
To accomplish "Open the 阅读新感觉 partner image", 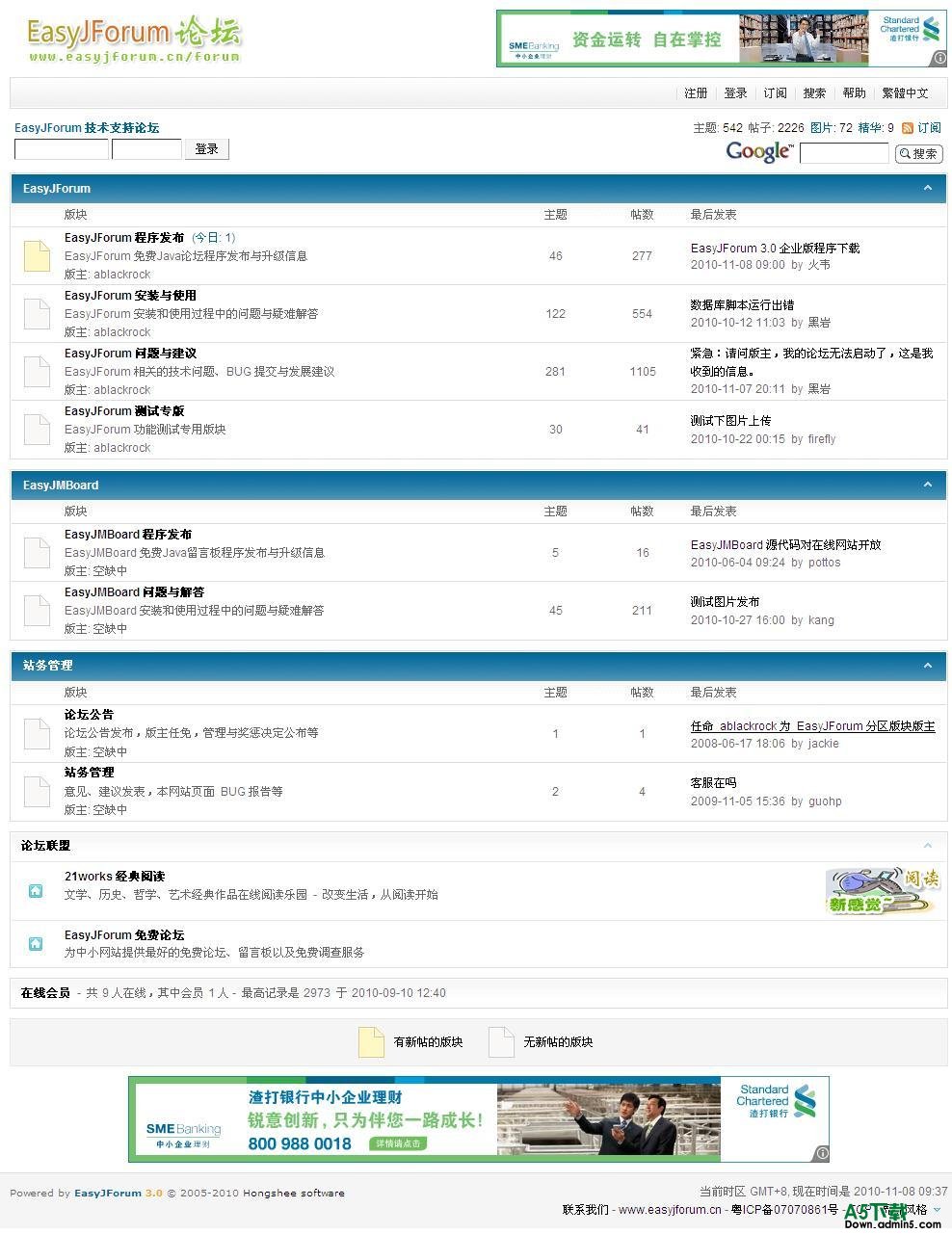I will pos(882,891).
